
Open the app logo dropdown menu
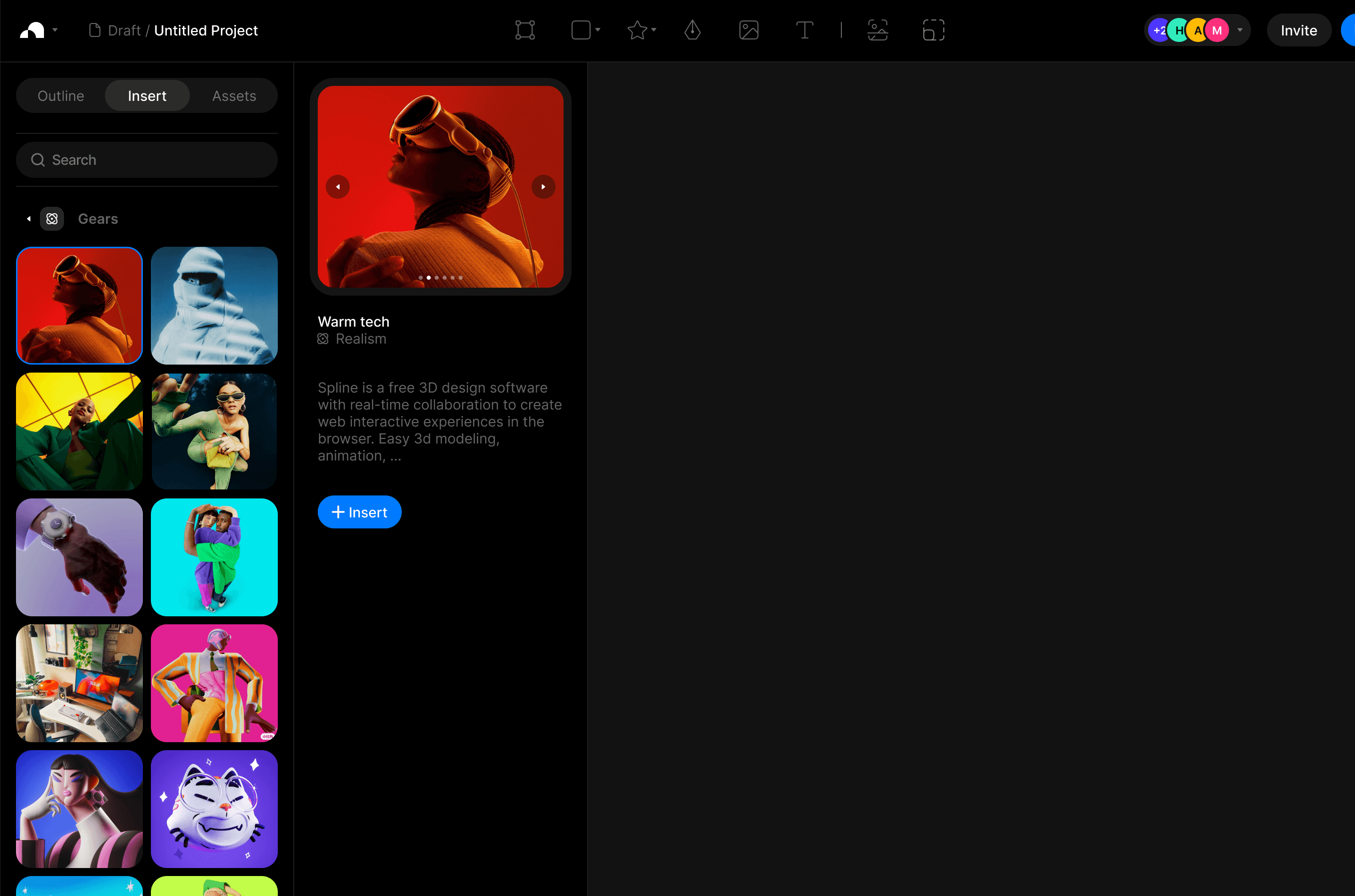(55, 29)
